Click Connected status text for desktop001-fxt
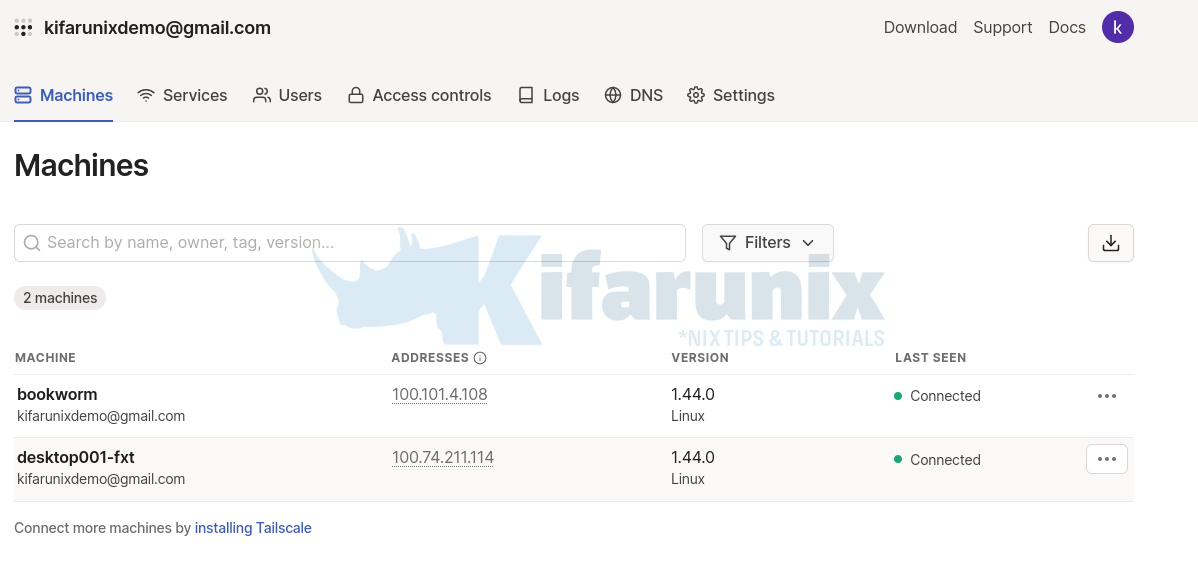The image size is (1198, 573). (x=945, y=459)
